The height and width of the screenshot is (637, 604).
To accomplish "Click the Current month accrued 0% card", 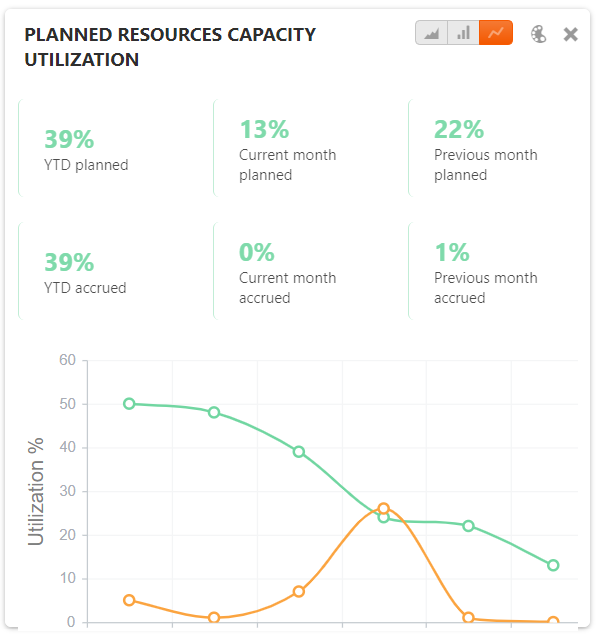I will click(310, 271).
